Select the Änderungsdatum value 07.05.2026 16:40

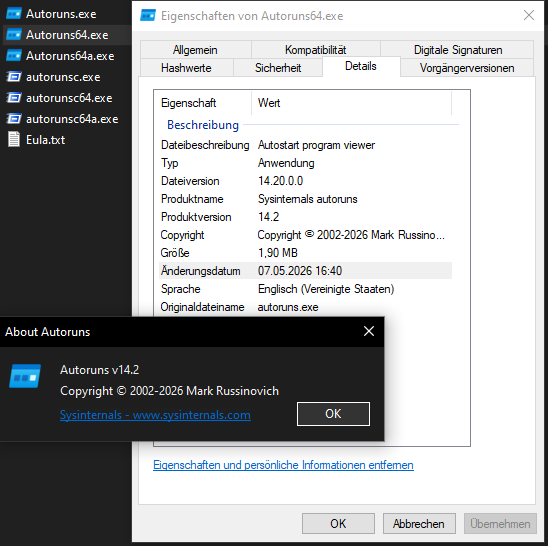300,271
